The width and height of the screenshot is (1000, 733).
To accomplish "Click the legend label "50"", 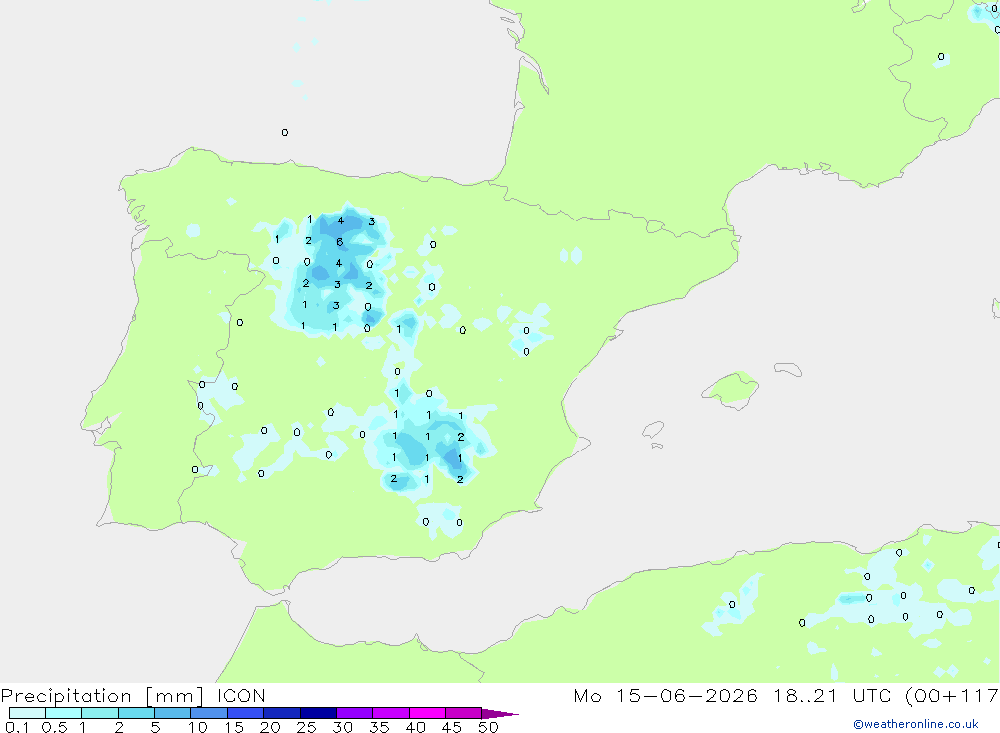I will click(488, 727).
